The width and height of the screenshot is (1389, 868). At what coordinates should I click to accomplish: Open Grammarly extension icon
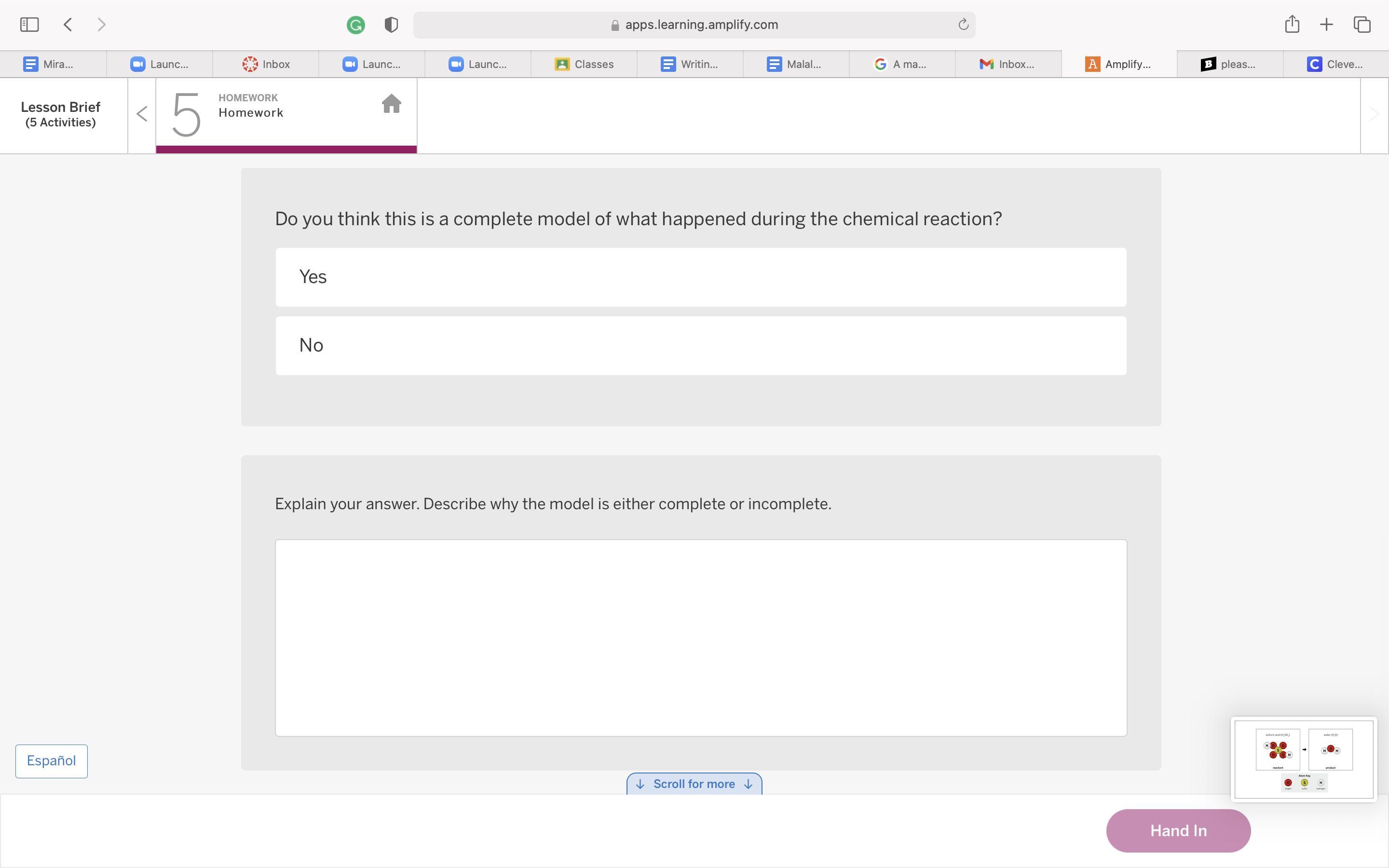point(356,25)
